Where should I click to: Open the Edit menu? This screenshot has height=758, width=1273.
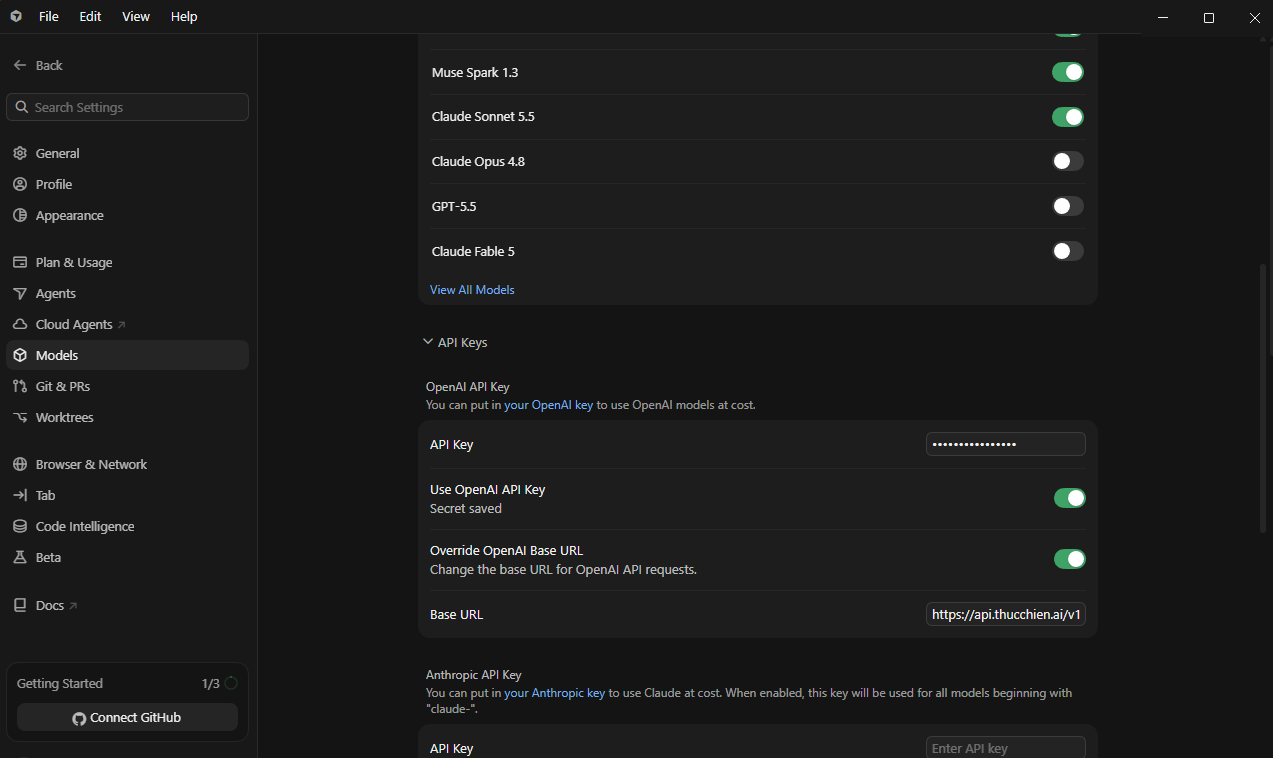[x=90, y=17]
